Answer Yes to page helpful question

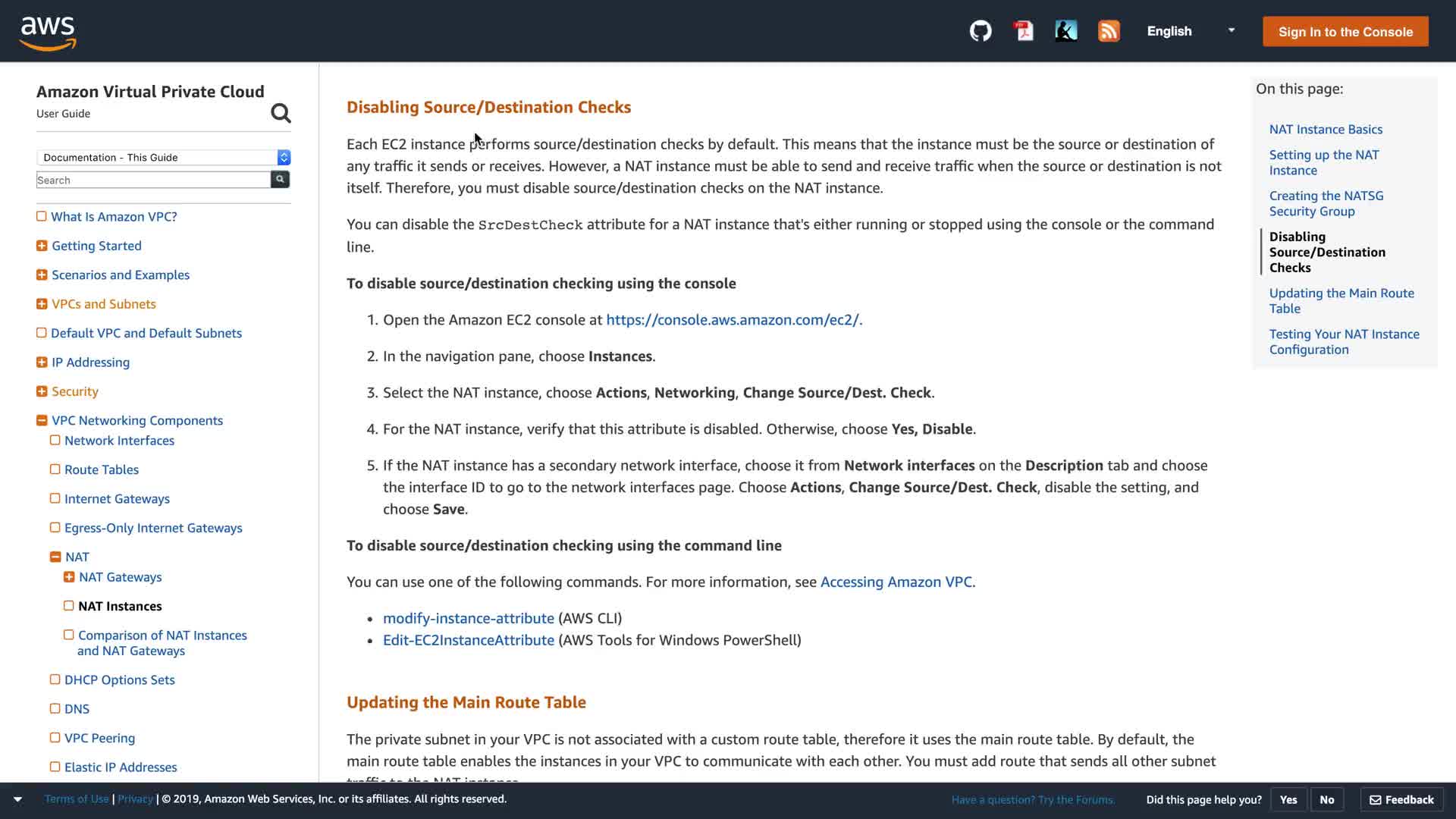click(1288, 799)
